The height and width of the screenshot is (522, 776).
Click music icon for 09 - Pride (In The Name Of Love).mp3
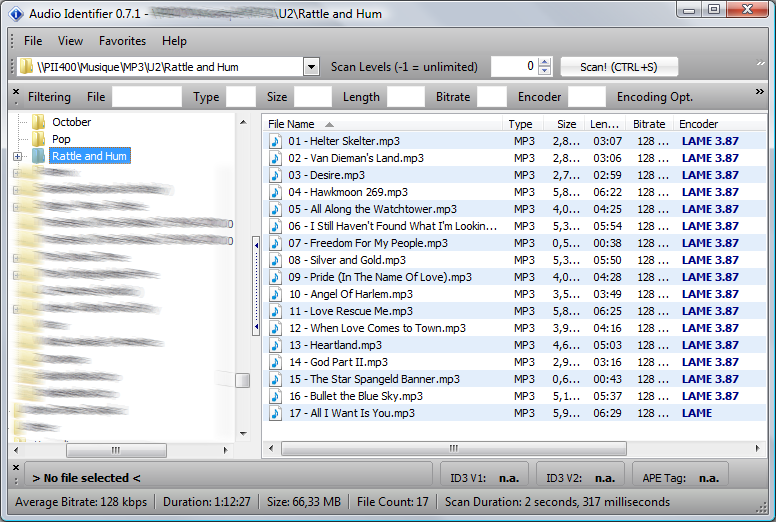[275, 277]
